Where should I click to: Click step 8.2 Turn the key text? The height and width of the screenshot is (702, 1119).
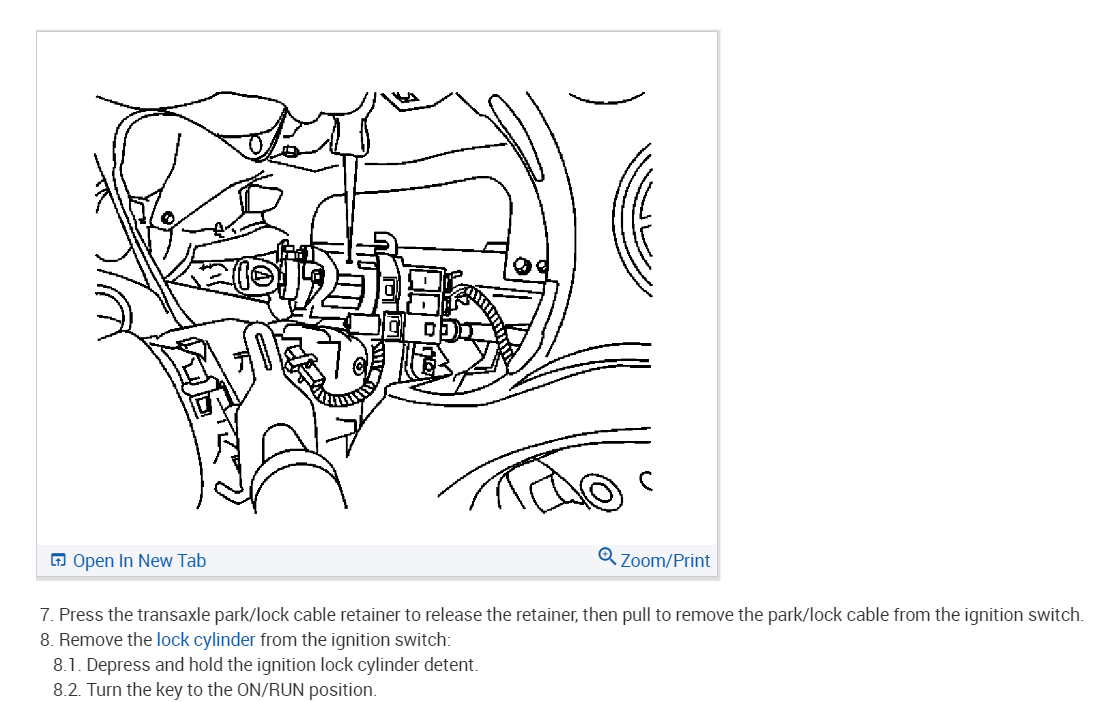click(x=215, y=689)
